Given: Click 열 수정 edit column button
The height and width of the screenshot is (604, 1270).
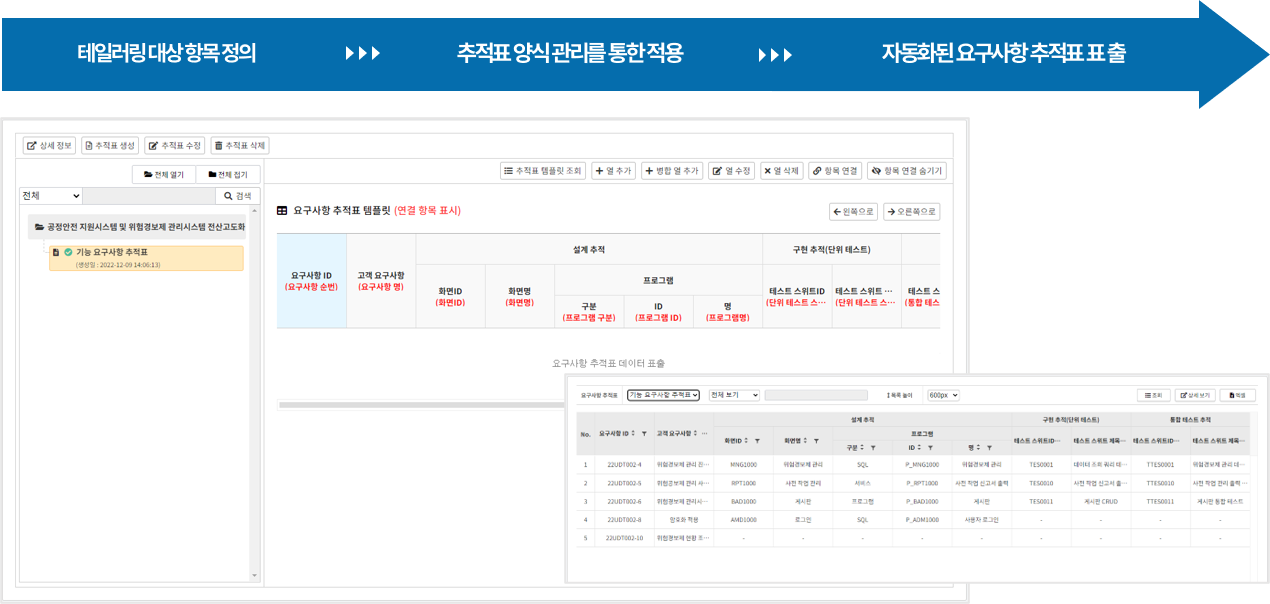Looking at the screenshot, I should (x=732, y=171).
